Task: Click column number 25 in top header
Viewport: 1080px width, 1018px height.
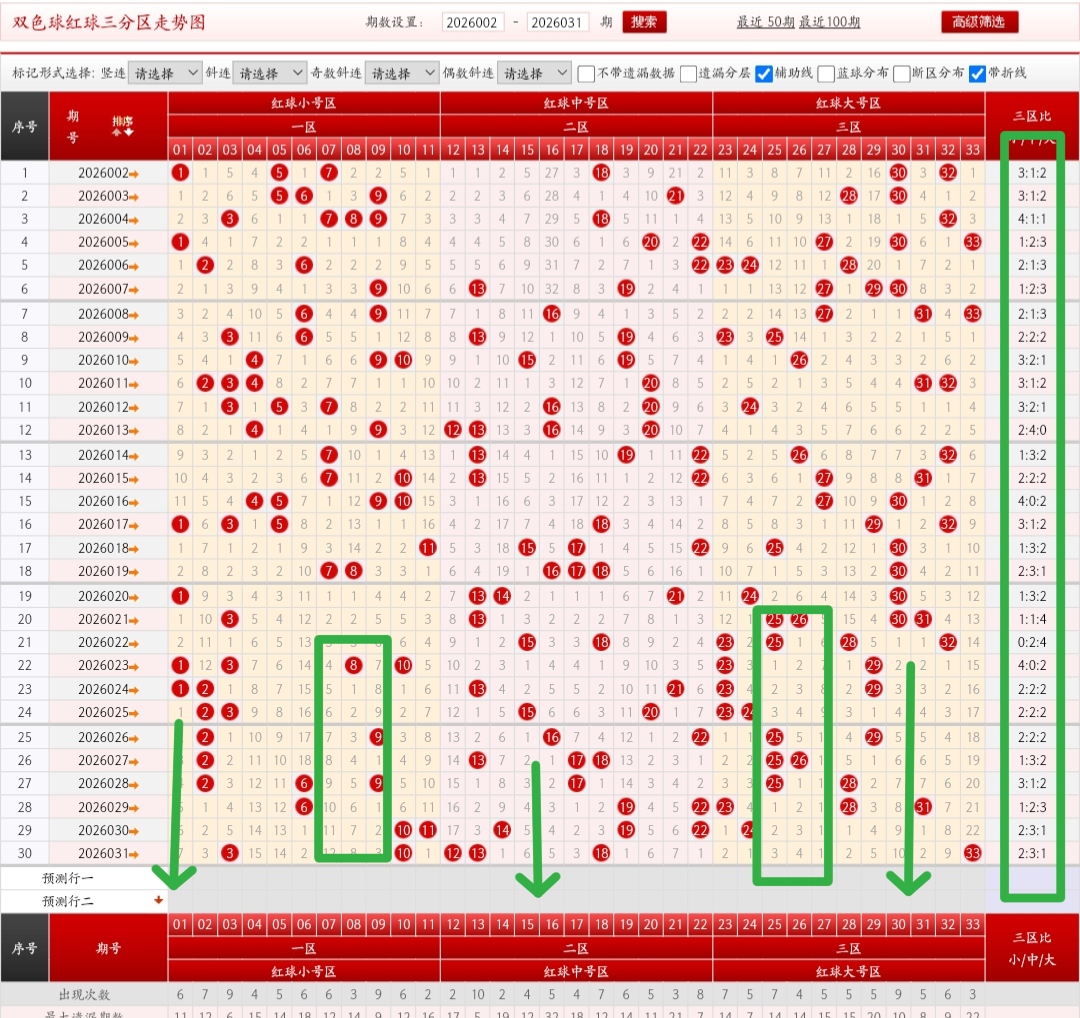Action: point(774,149)
